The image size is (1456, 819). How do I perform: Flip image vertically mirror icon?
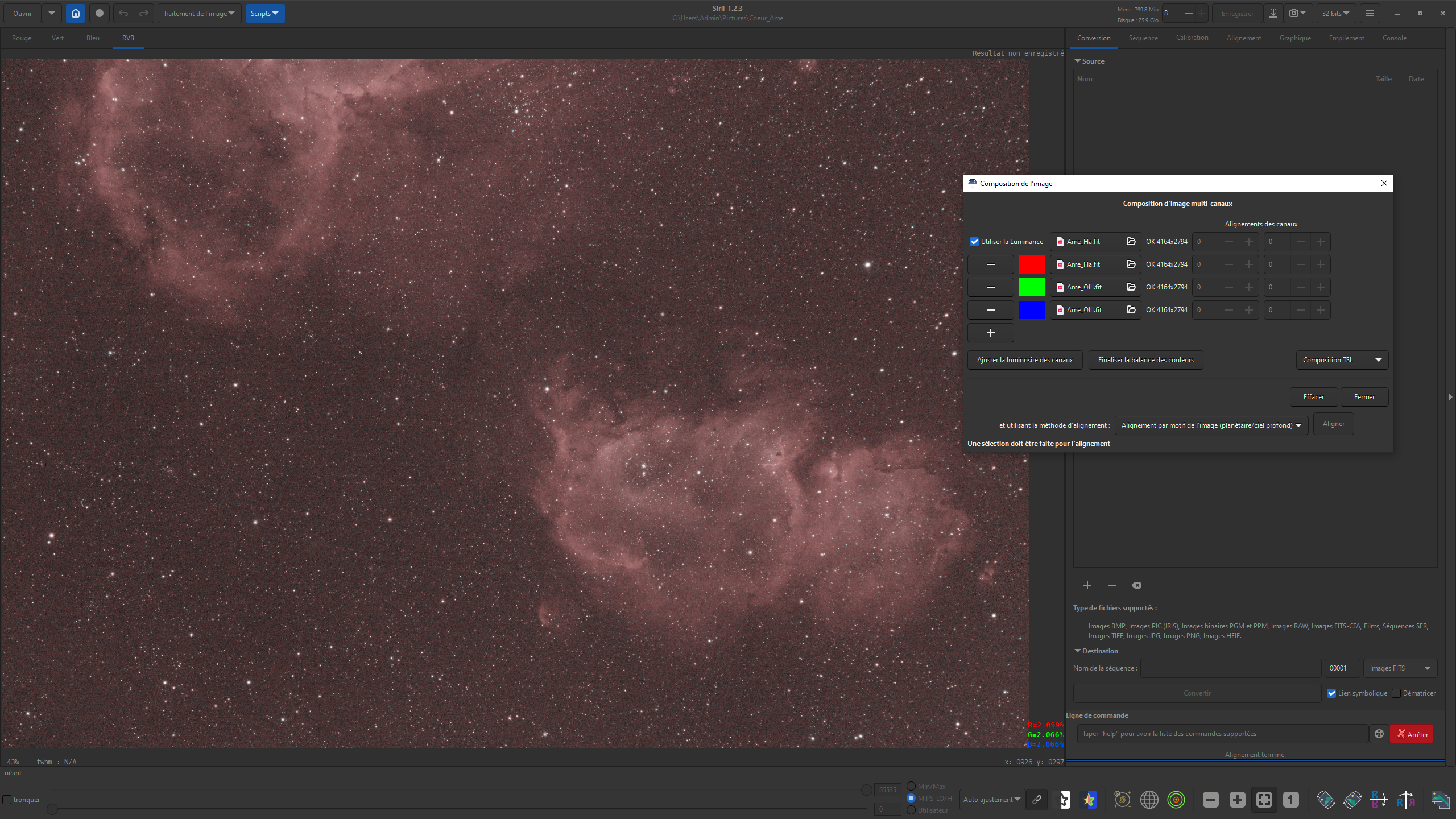tap(1379, 800)
